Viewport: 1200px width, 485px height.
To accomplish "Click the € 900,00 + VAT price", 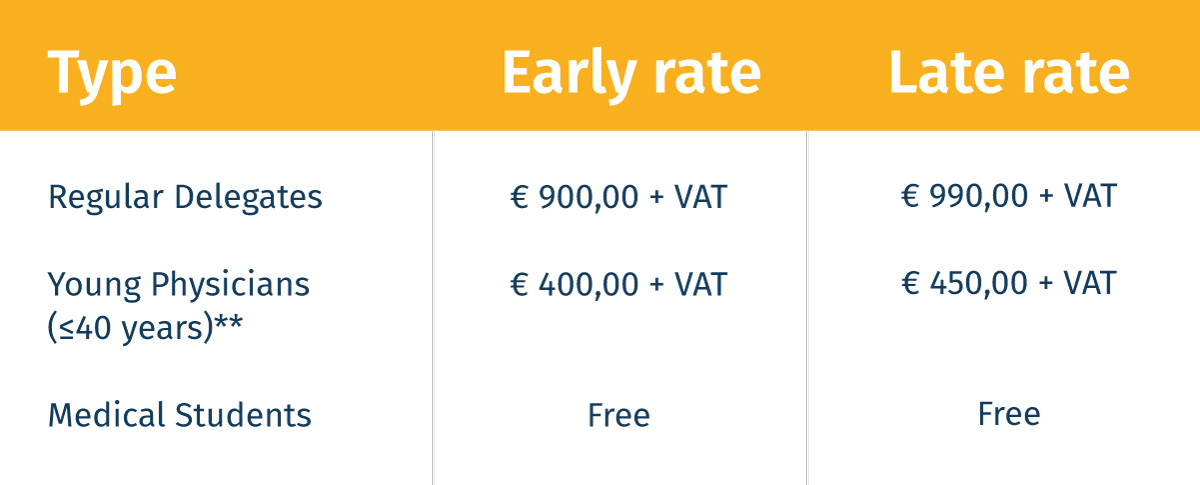I will pyautogui.click(x=619, y=197).
